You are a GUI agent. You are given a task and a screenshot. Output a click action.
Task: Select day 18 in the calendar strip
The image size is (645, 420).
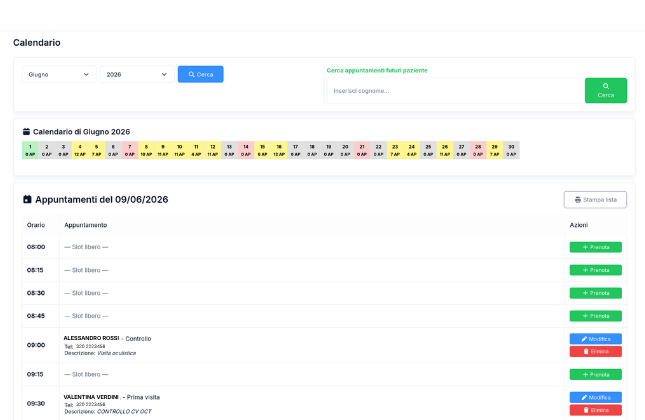(312, 150)
